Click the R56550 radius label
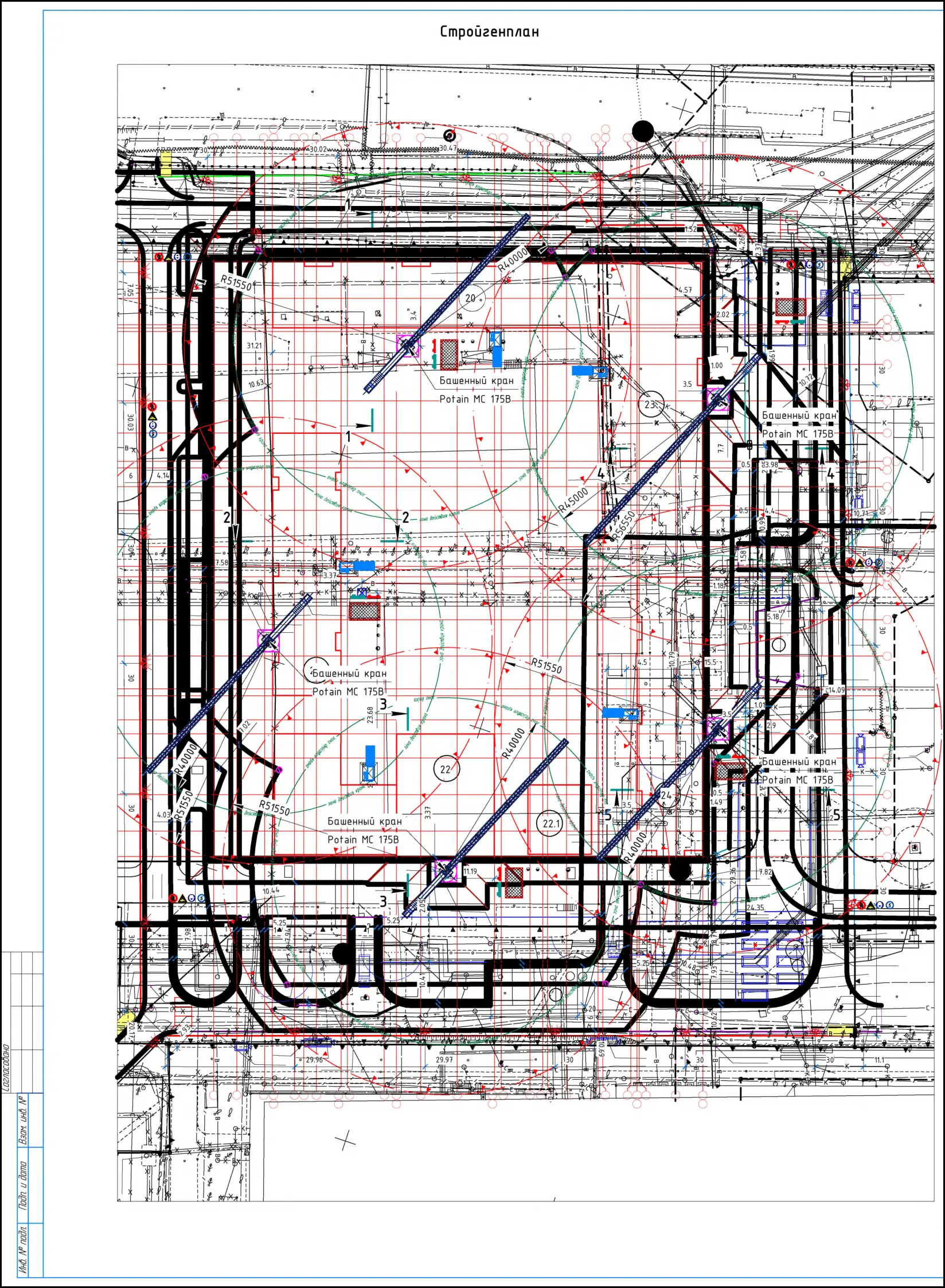This screenshot has width=945, height=1288. (x=623, y=525)
